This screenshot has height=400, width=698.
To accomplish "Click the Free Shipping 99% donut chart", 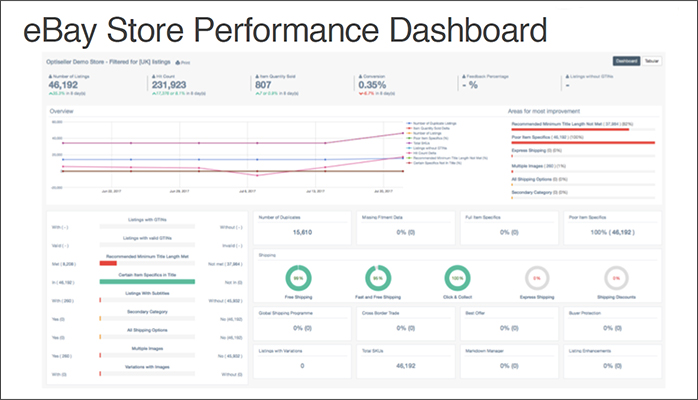I will coord(298,278).
